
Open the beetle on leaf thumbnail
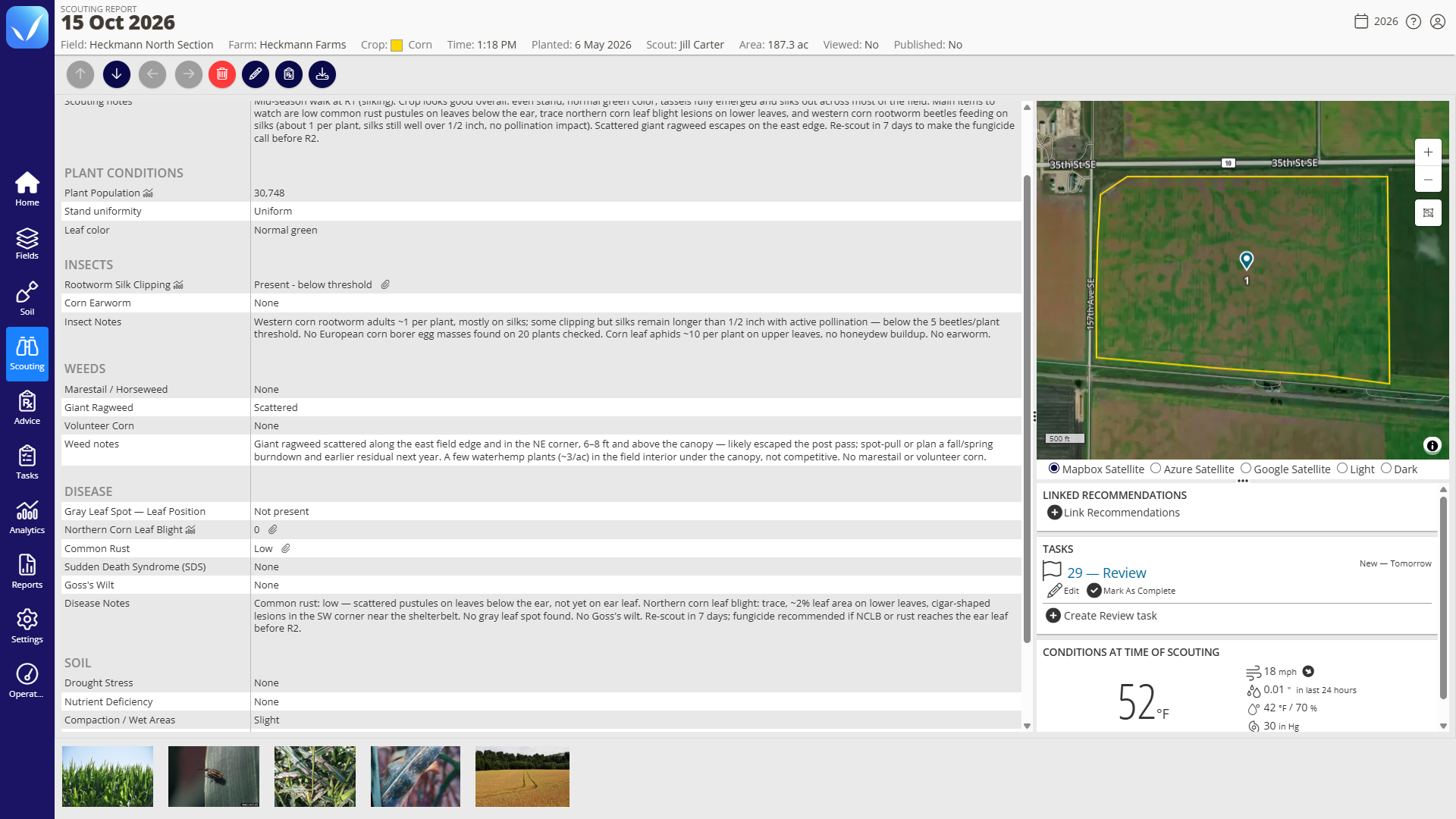(214, 777)
